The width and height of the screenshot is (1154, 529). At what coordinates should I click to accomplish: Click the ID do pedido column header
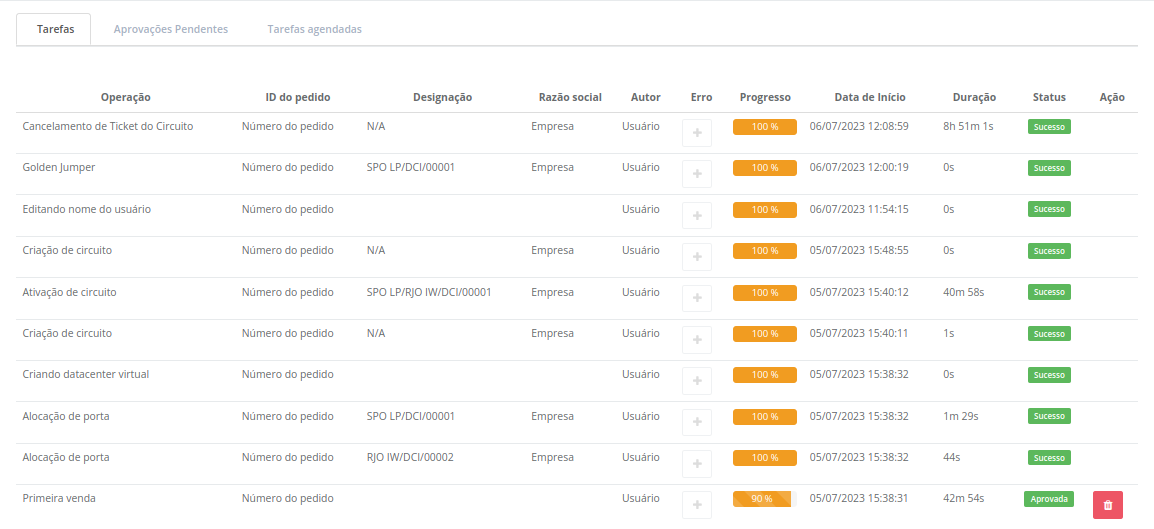click(x=298, y=97)
